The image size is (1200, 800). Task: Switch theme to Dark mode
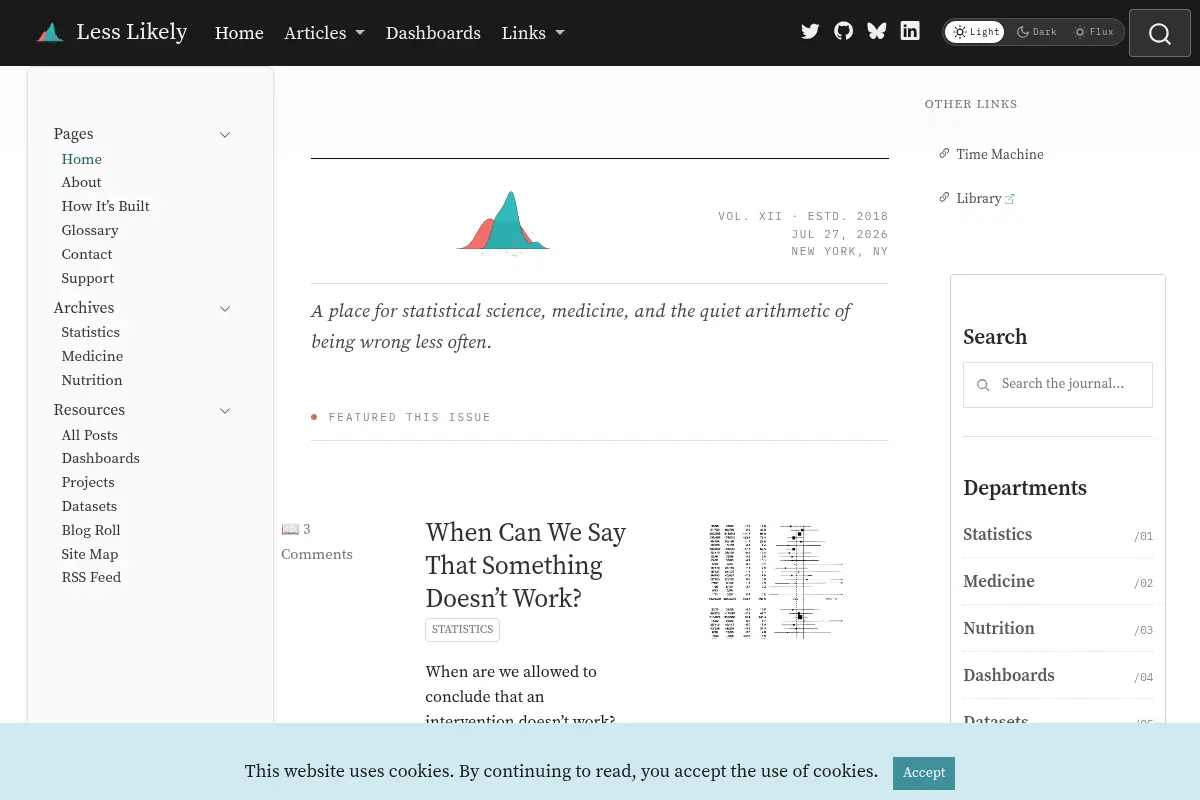coord(1036,32)
